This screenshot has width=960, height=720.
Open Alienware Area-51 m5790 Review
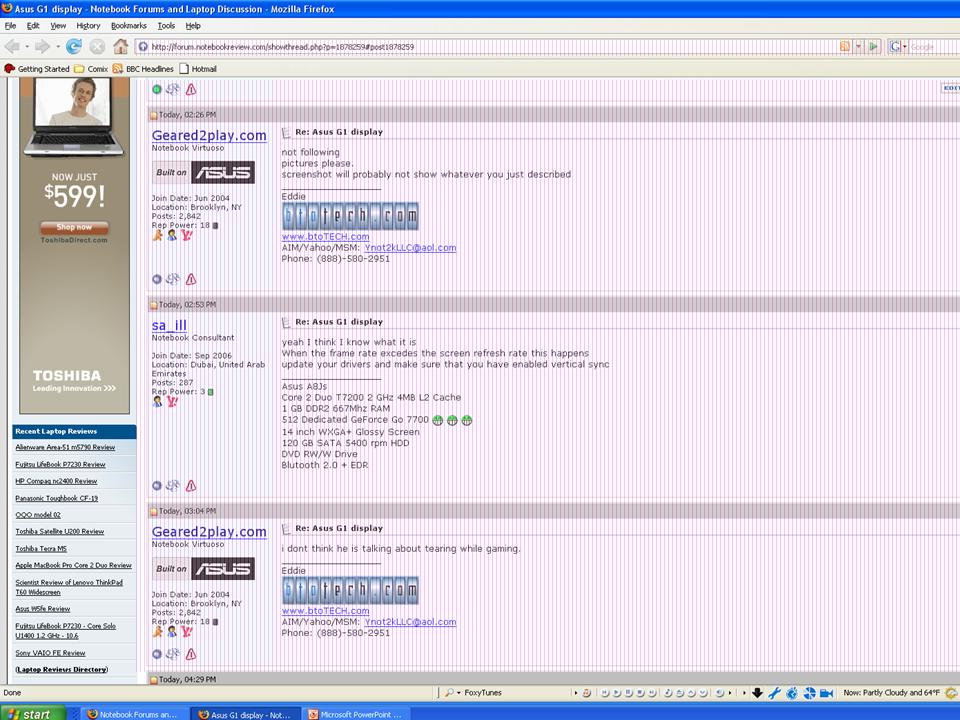click(x=65, y=447)
